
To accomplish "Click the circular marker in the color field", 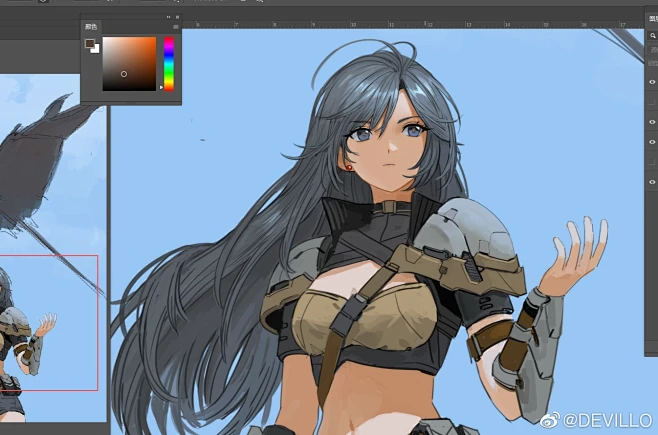I will click(x=124, y=73).
